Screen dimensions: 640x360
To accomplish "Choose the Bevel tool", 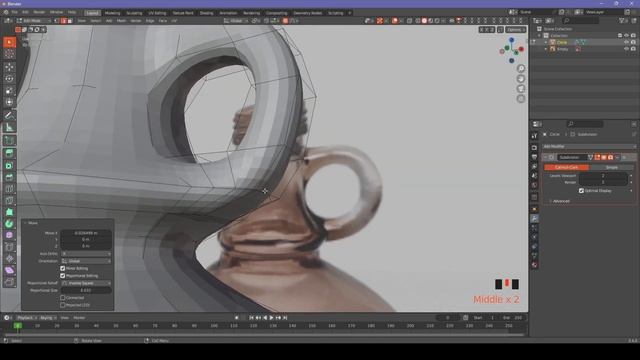I will (9, 177).
